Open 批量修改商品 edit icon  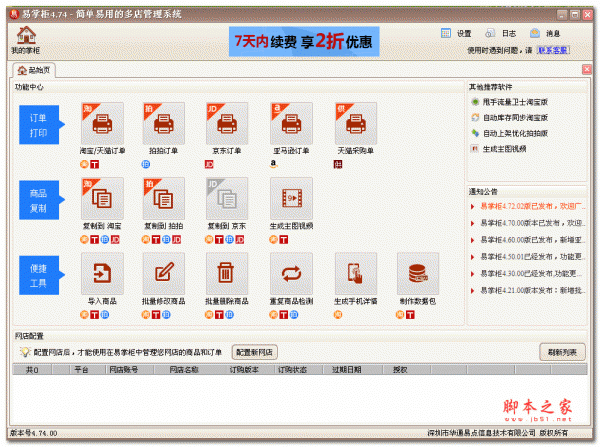tap(164, 273)
